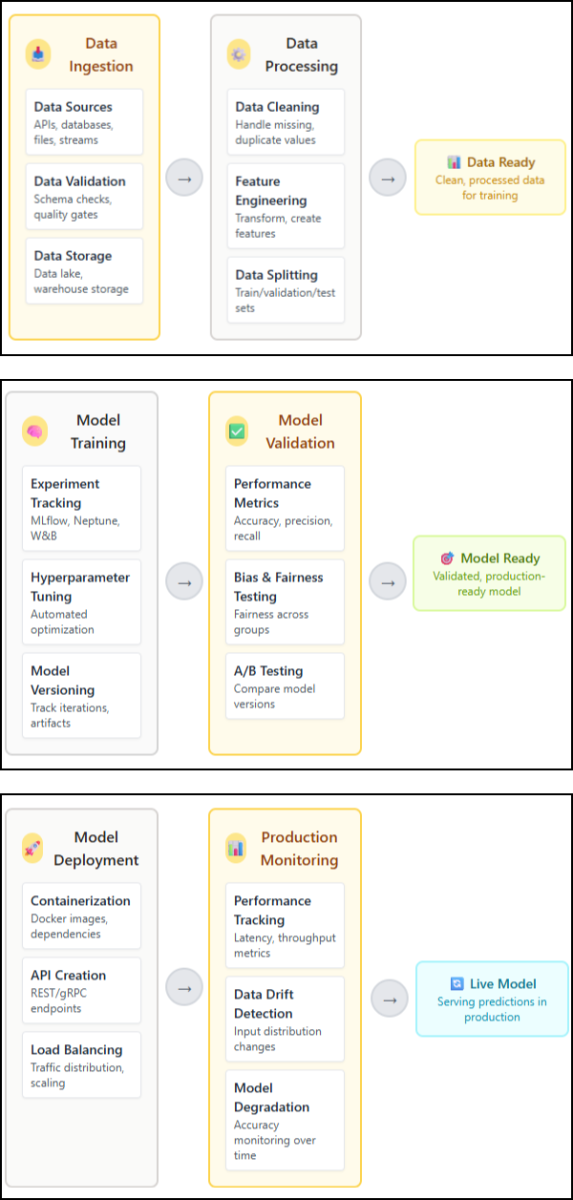Click the Data Processing gear icon
The height and width of the screenshot is (1200, 573).
point(239,55)
